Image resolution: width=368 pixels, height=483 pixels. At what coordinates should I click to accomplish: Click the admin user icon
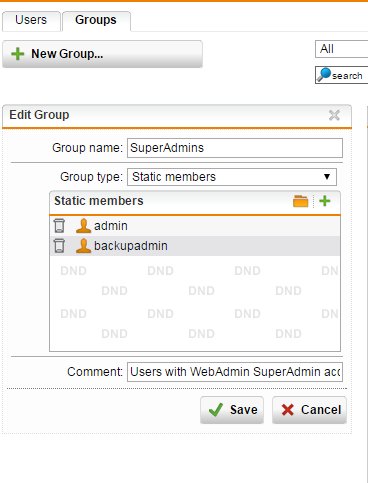83,226
